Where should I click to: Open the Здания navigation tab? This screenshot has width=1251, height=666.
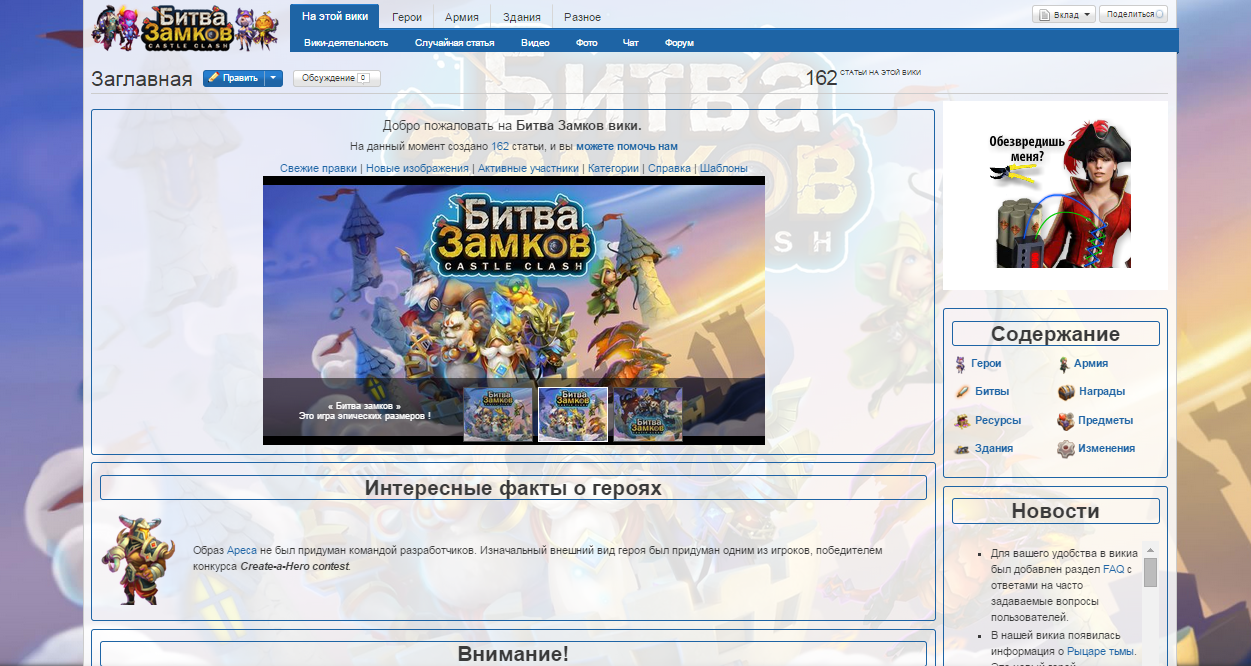(522, 17)
